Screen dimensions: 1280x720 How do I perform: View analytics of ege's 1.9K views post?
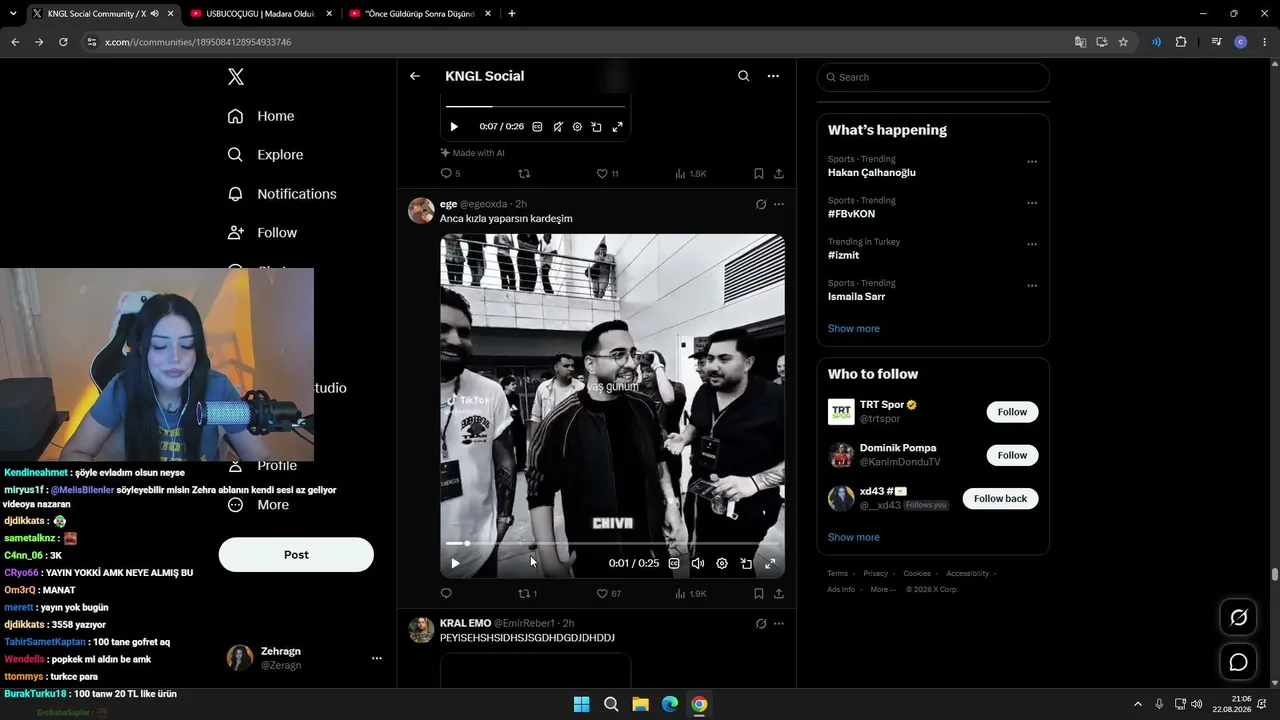tap(690, 593)
